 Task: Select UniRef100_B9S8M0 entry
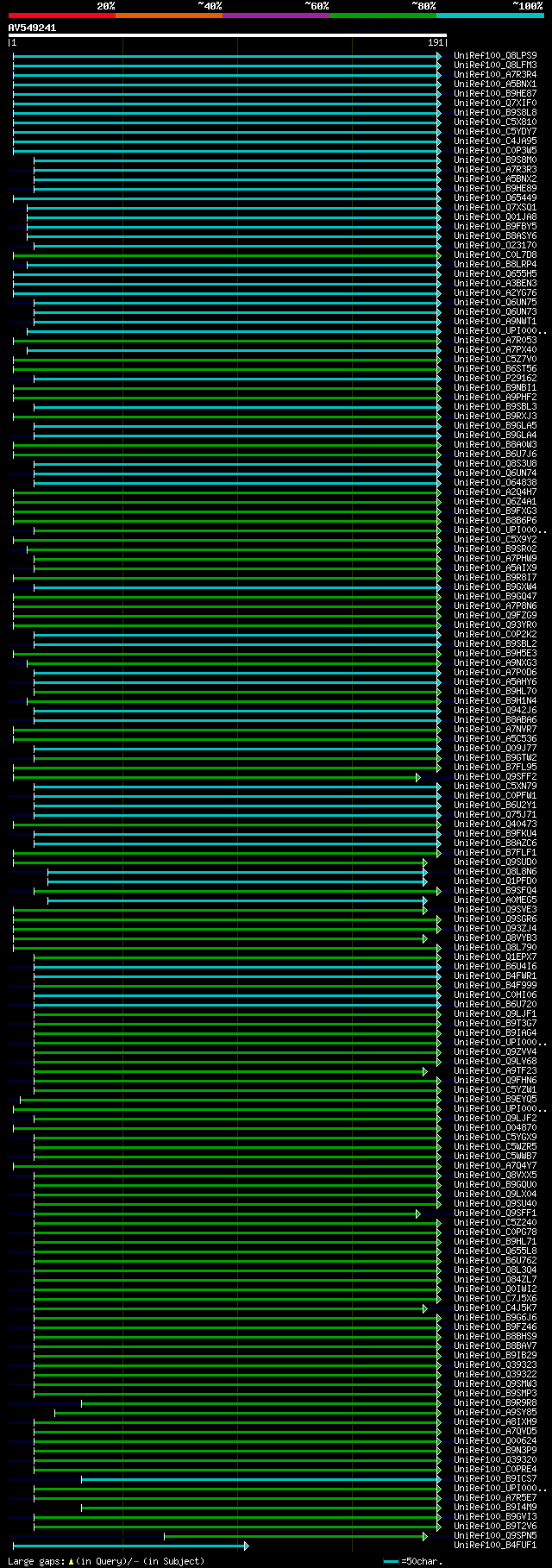[x=495, y=160]
